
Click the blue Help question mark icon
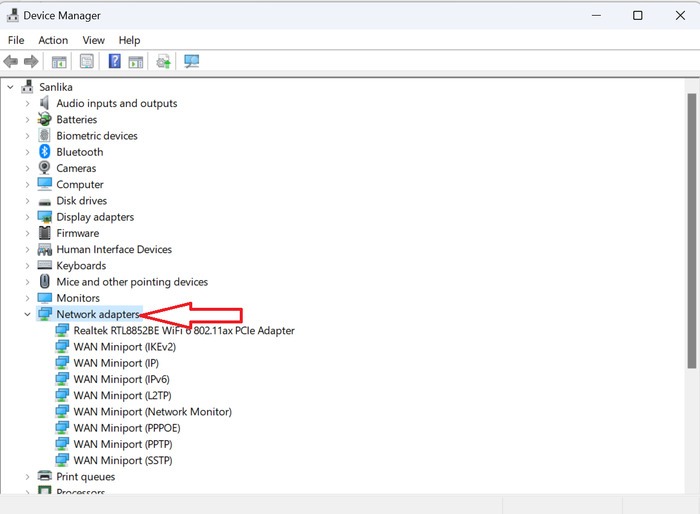coord(115,61)
